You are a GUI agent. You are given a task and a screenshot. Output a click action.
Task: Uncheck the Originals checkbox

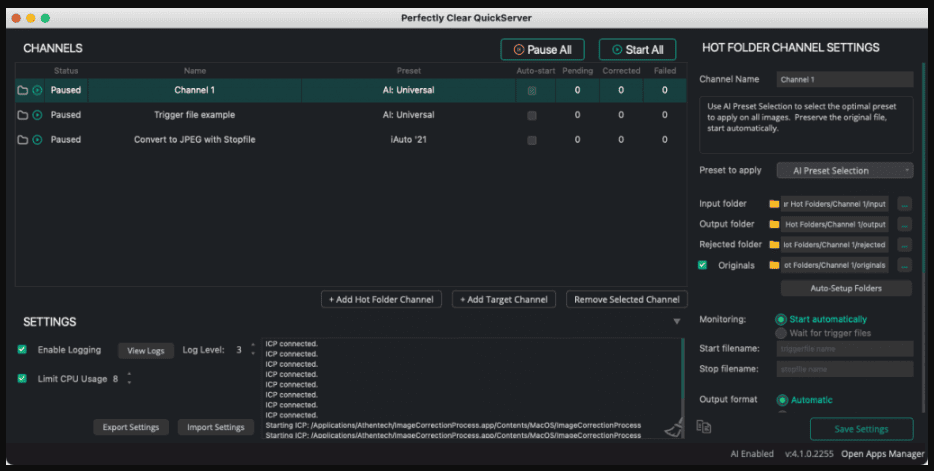tap(702, 265)
